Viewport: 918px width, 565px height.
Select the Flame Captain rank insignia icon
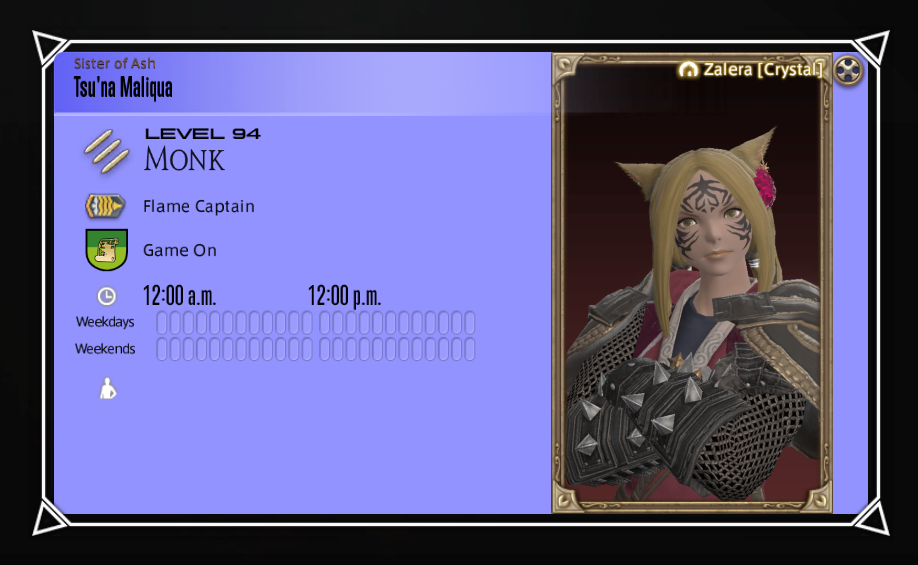pyautogui.click(x=105, y=206)
